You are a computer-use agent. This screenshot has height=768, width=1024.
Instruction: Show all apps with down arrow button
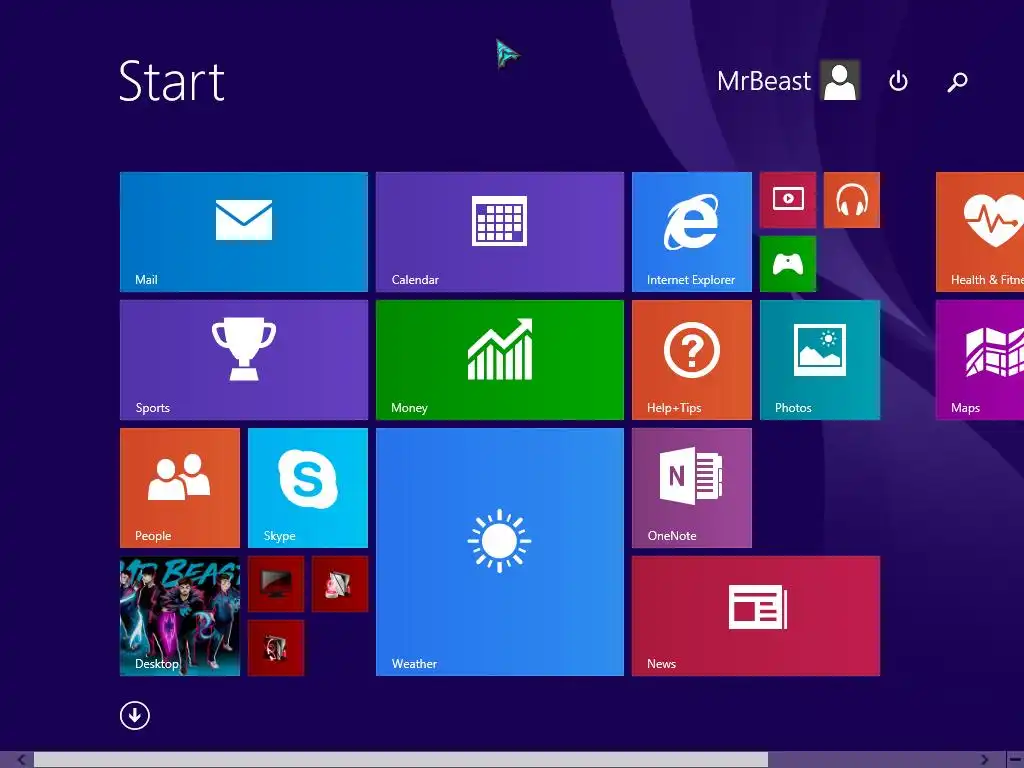tap(135, 715)
